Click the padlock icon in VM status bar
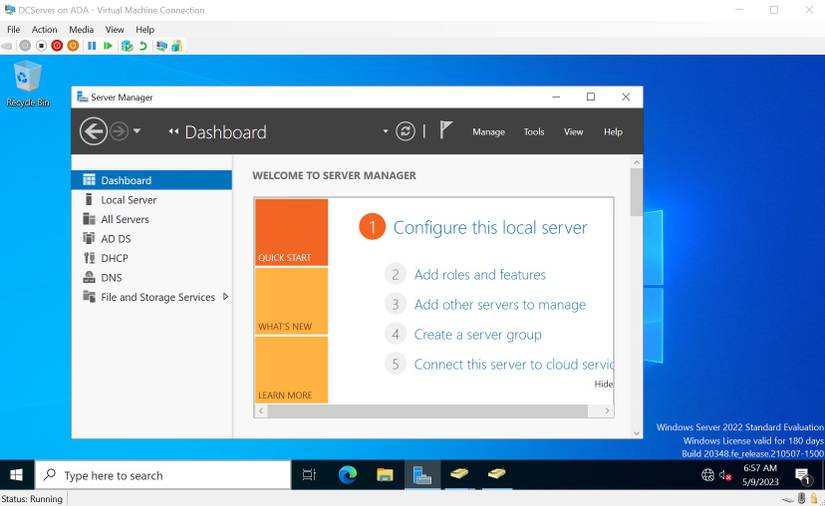 (x=814, y=498)
